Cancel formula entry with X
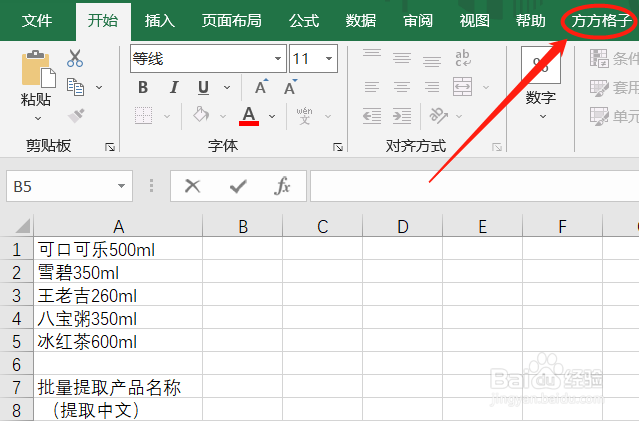639x421 pixels. (192, 186)
